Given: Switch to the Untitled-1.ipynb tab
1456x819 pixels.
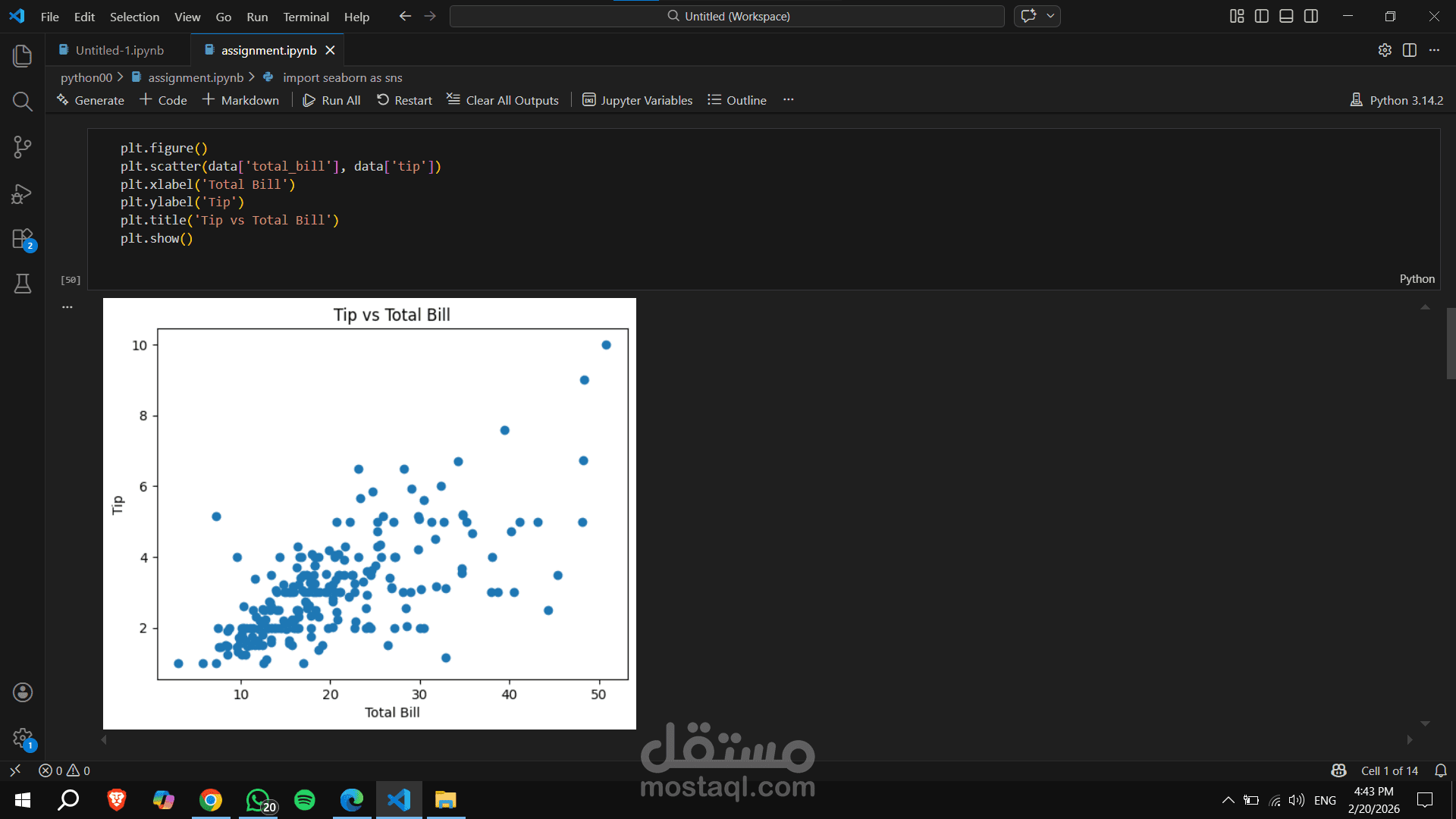Looking at the screenshot, I should pyautogui.click(x=119, y=50).
